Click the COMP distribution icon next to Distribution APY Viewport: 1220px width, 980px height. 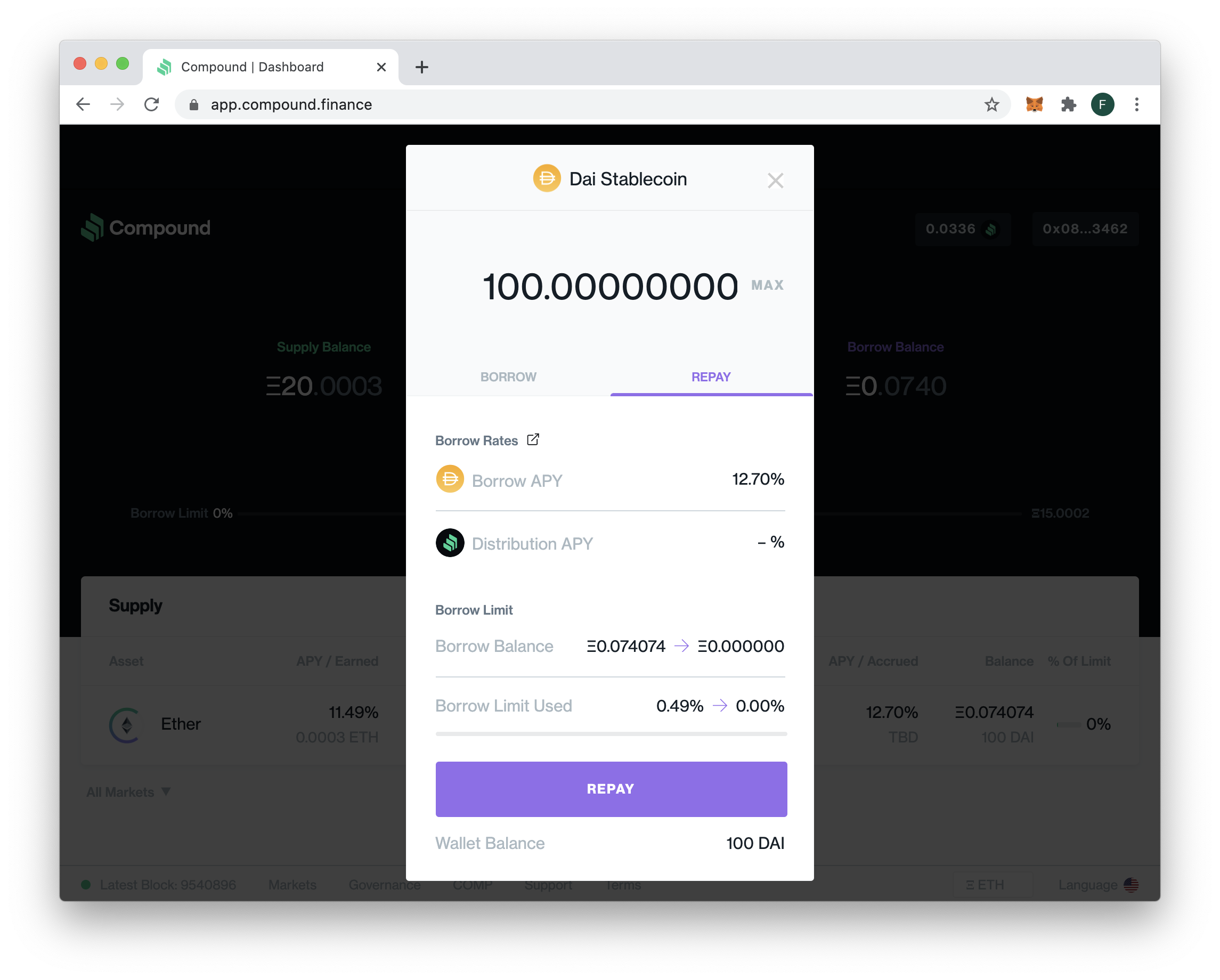pos(450,543)
